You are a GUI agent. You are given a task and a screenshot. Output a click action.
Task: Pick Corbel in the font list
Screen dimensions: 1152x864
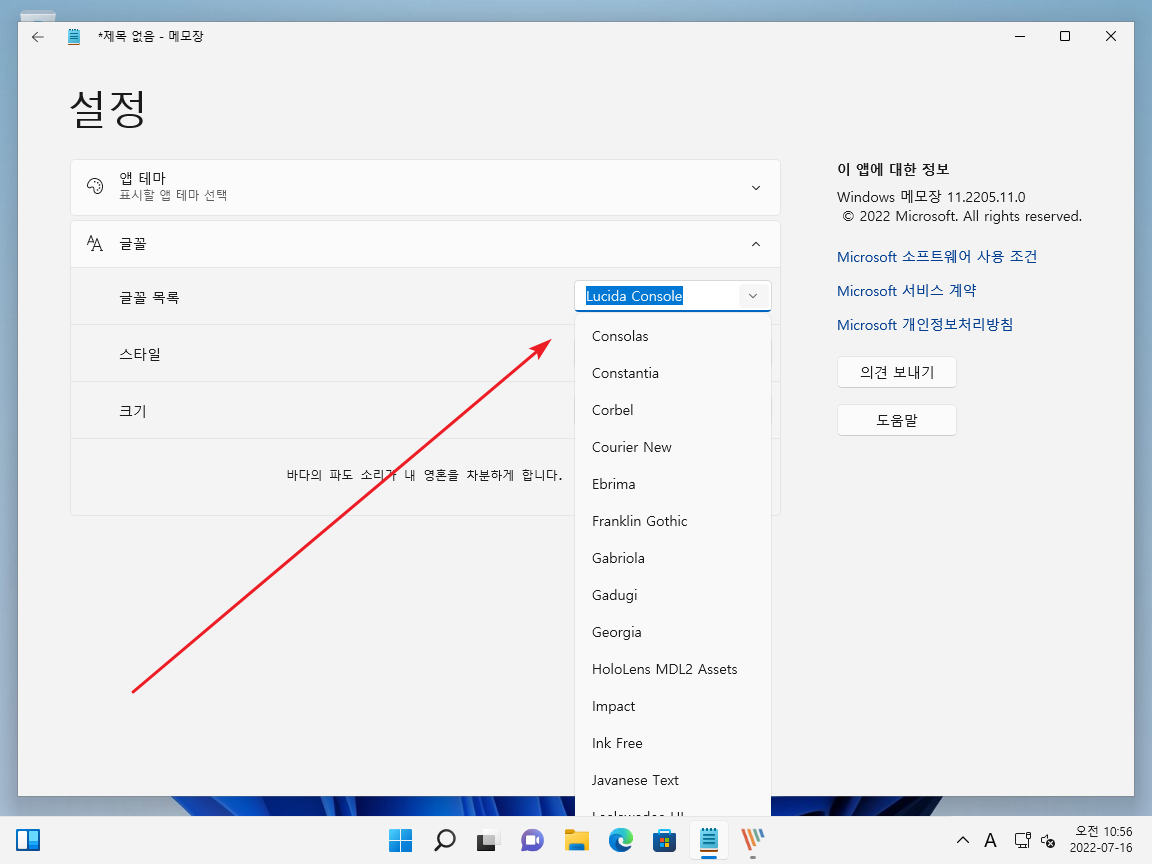(x=673, y=410)
